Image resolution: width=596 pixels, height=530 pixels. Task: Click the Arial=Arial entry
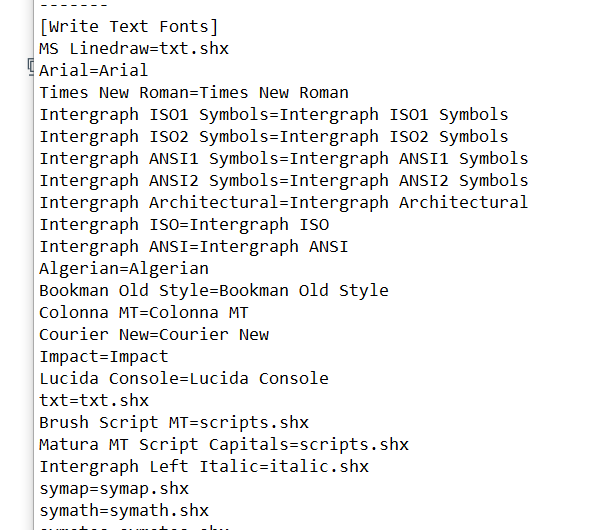tap(94, 71)
